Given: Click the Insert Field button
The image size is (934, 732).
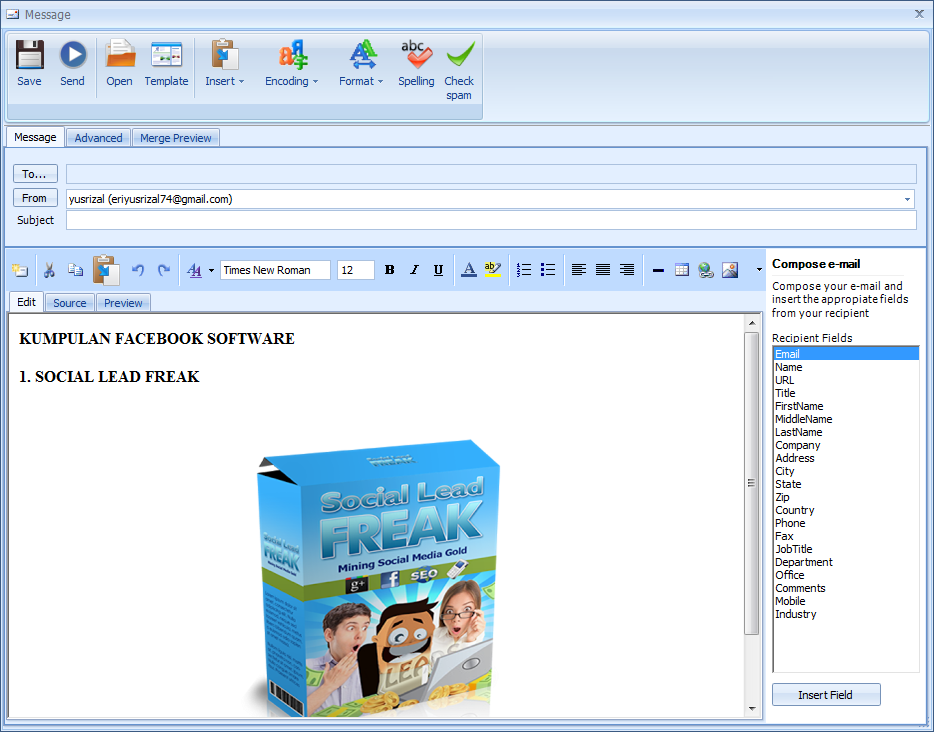Looking at the screenshot, I should (x=826, y=694).
